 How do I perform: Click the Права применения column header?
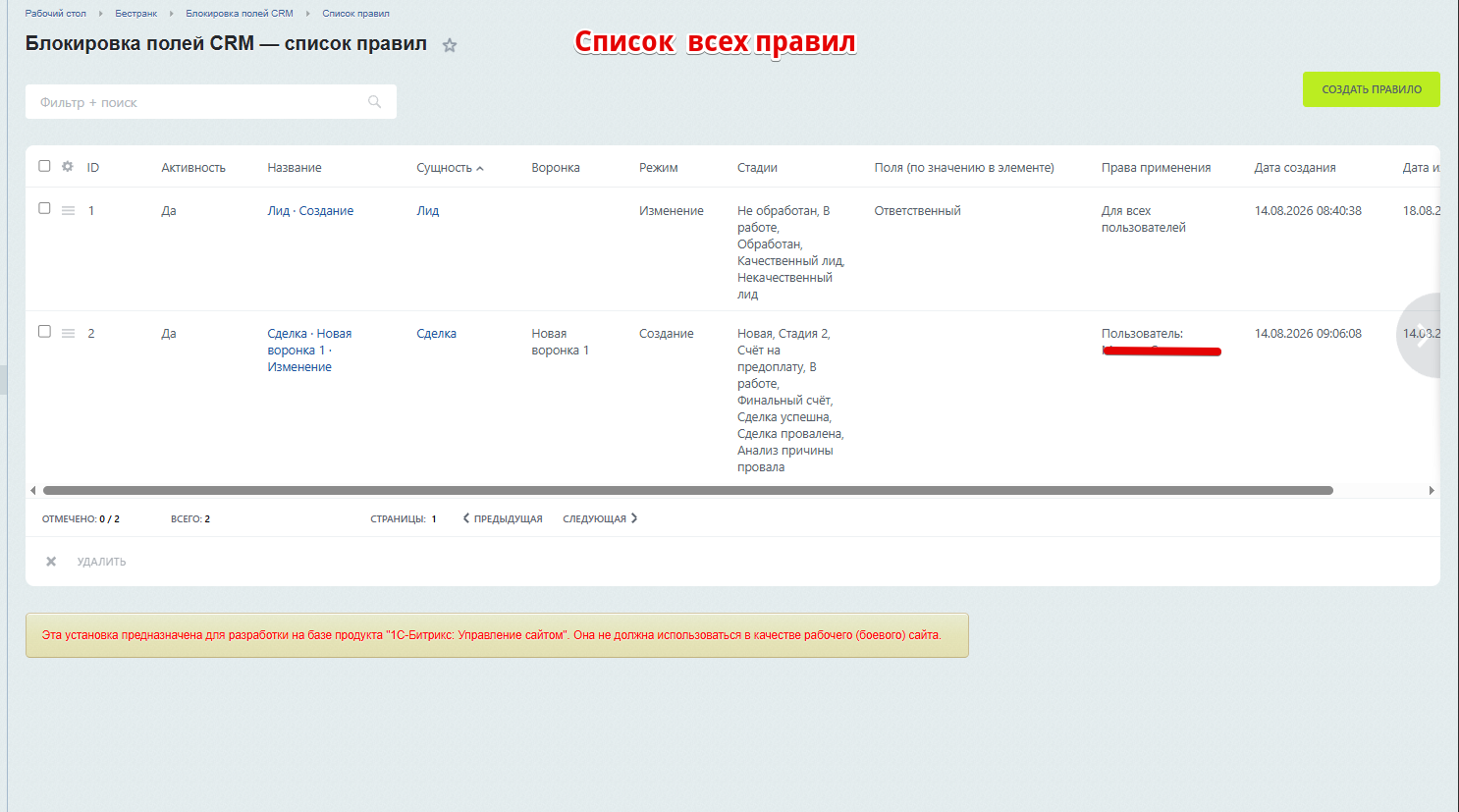(x=1156, y=168)
